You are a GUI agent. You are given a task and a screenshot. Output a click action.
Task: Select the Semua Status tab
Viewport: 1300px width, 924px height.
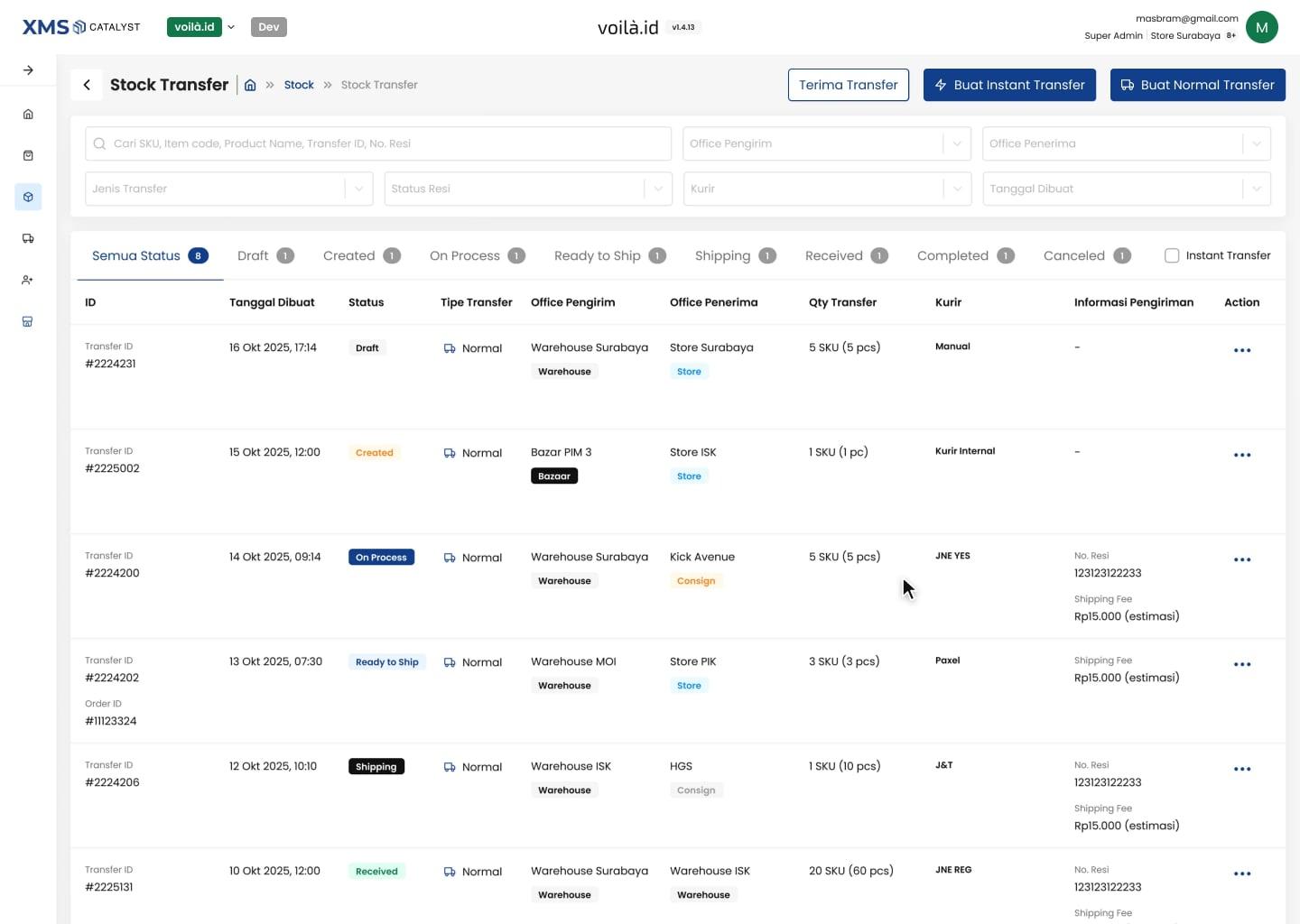pos(150,255)
